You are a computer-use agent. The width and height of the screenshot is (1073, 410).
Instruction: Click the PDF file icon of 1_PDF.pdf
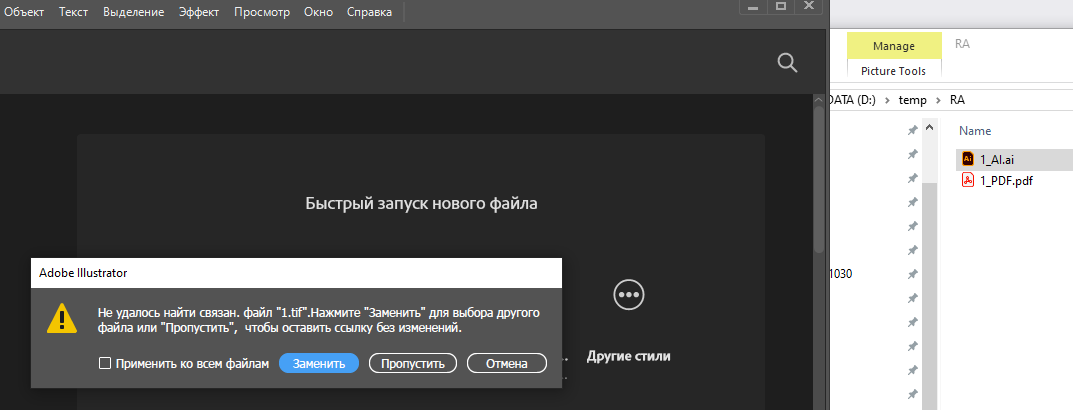pos(967,180)
